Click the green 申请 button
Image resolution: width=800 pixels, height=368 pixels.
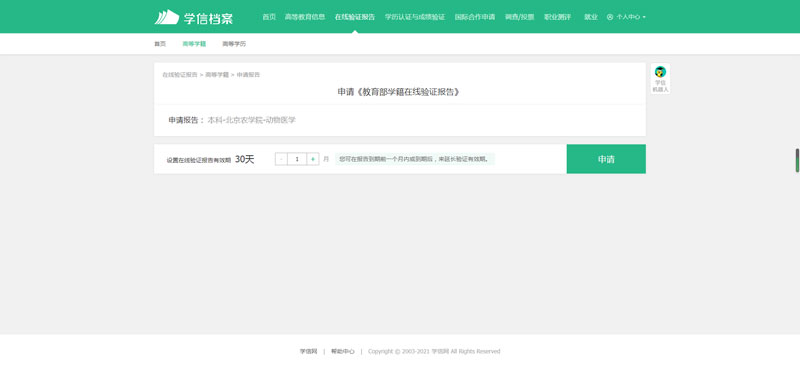click(606, 159)
